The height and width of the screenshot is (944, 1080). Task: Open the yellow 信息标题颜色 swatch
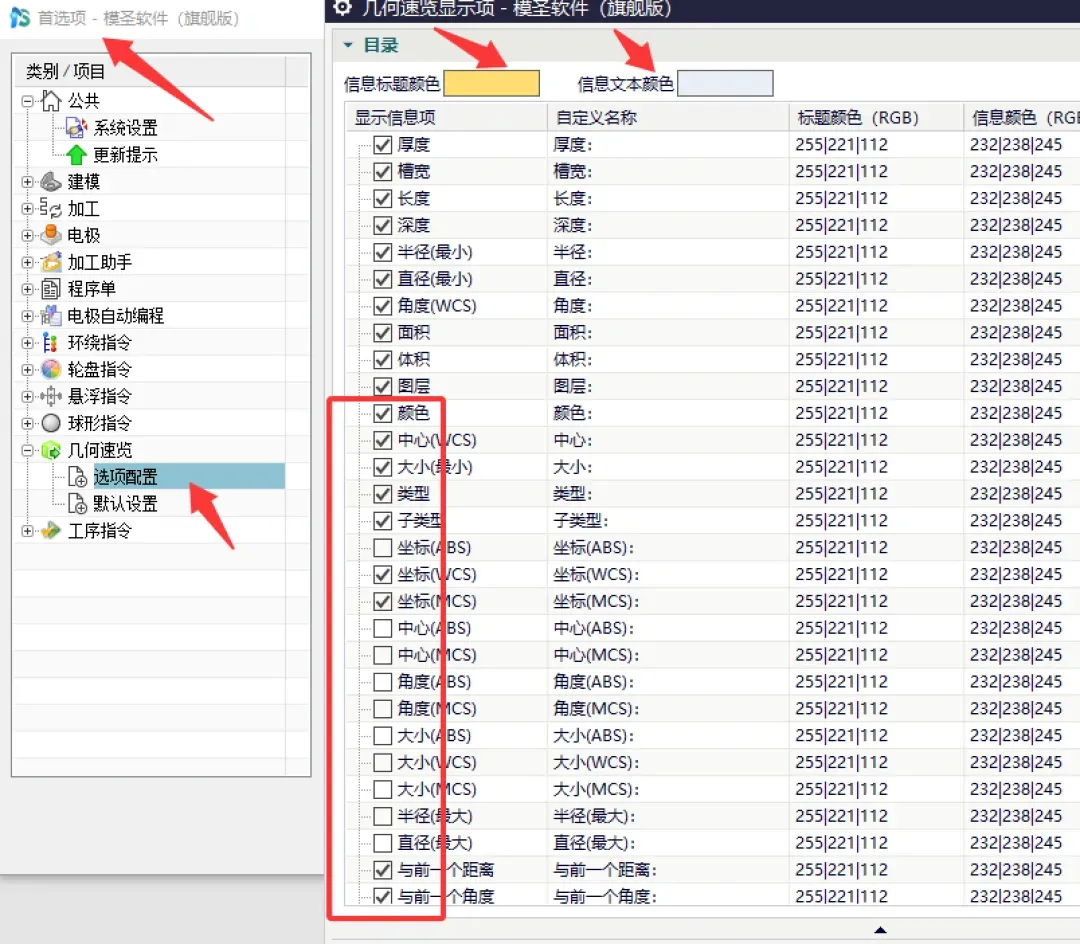click(491, 83)
